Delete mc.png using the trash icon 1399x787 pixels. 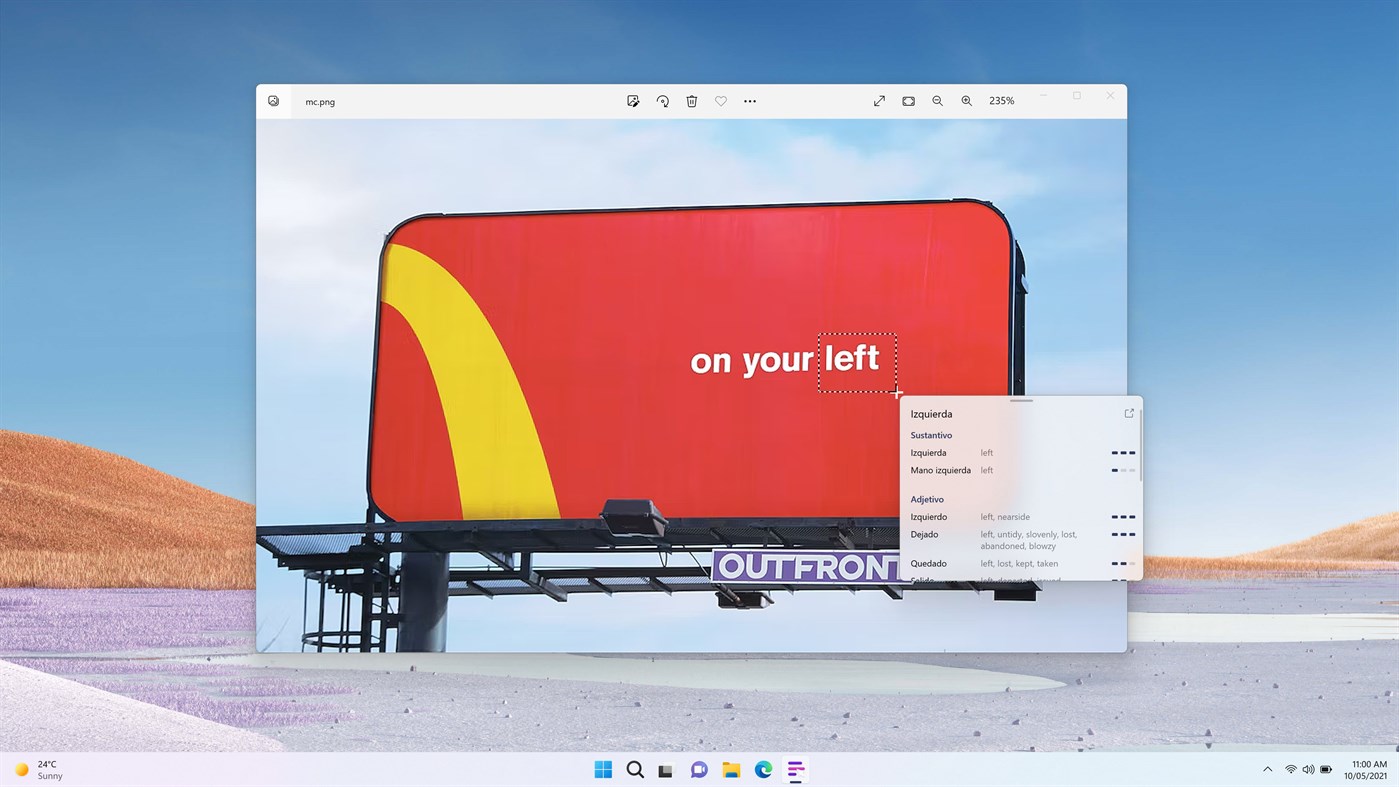(x=691, y=100)
